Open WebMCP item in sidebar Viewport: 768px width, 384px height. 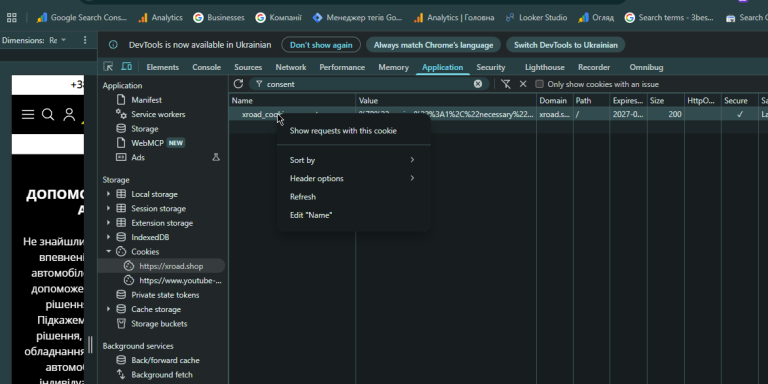(147, 143)
